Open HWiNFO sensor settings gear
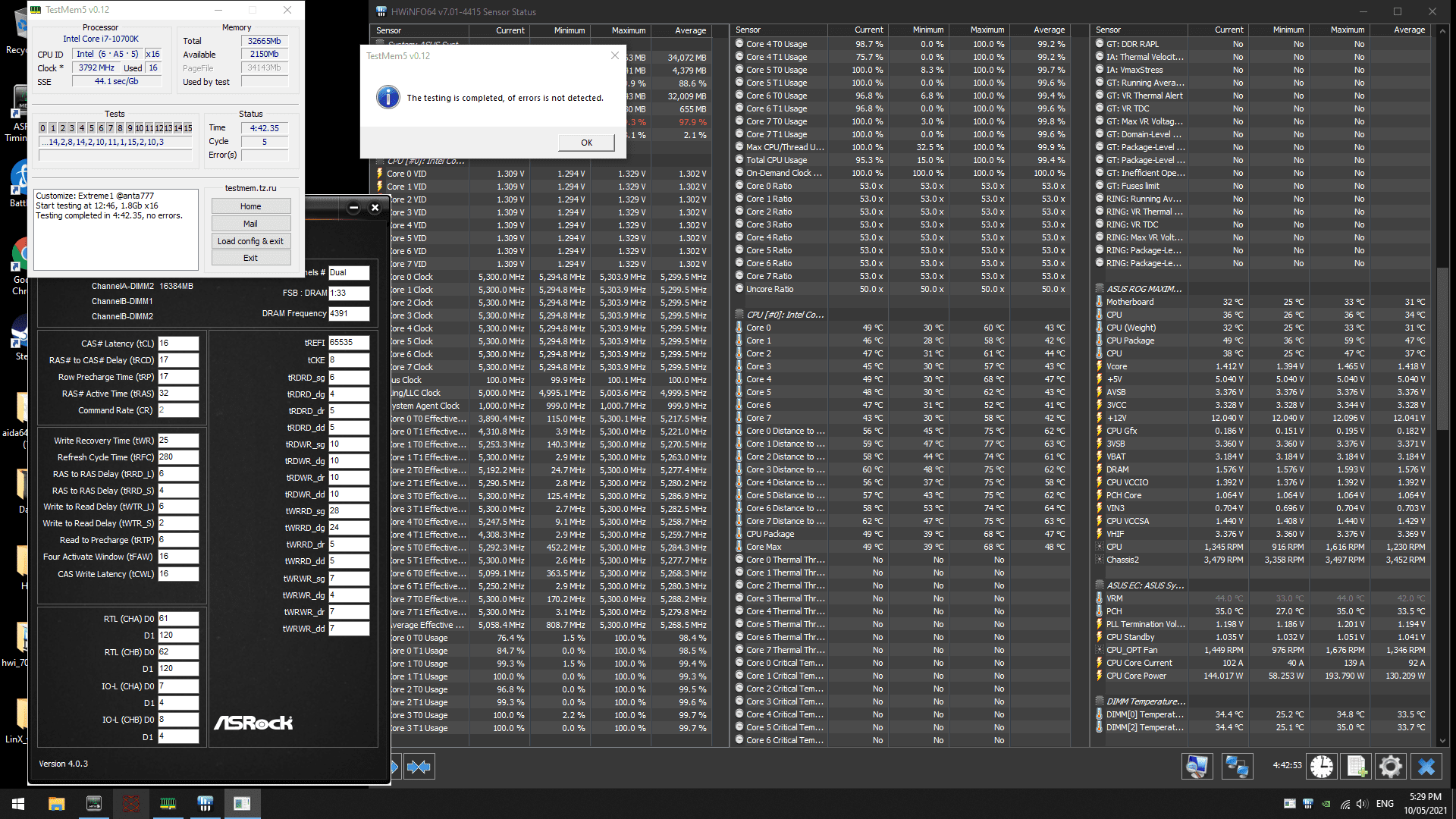 click(x=1390, y=767)
